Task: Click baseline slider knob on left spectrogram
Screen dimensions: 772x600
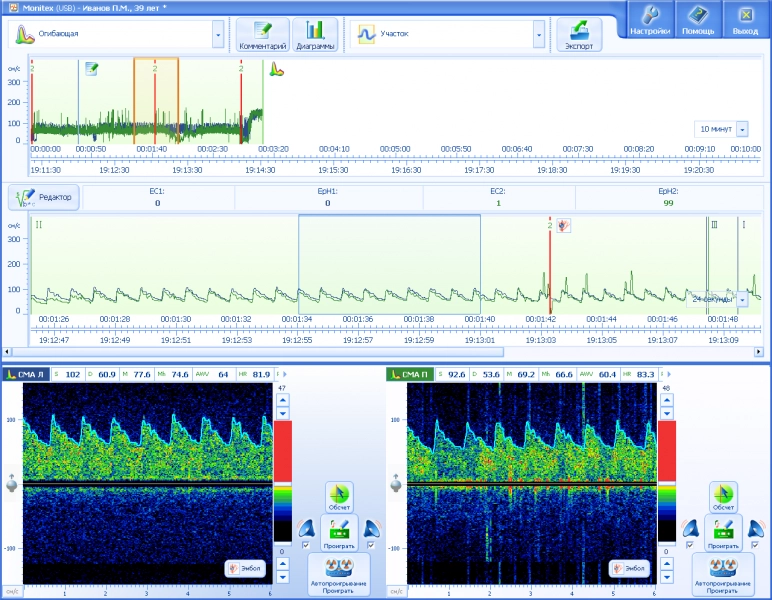Action: pyautogui.click(x=12, y=485)
